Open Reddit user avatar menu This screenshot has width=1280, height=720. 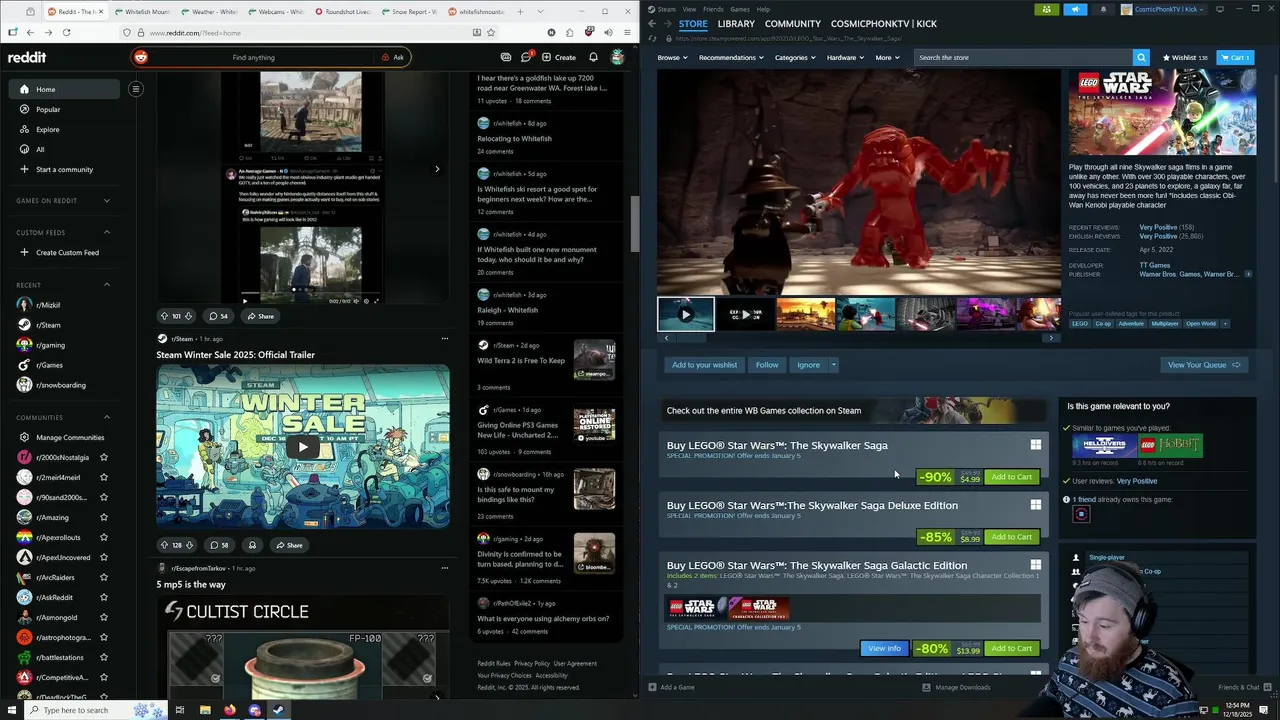618,57
